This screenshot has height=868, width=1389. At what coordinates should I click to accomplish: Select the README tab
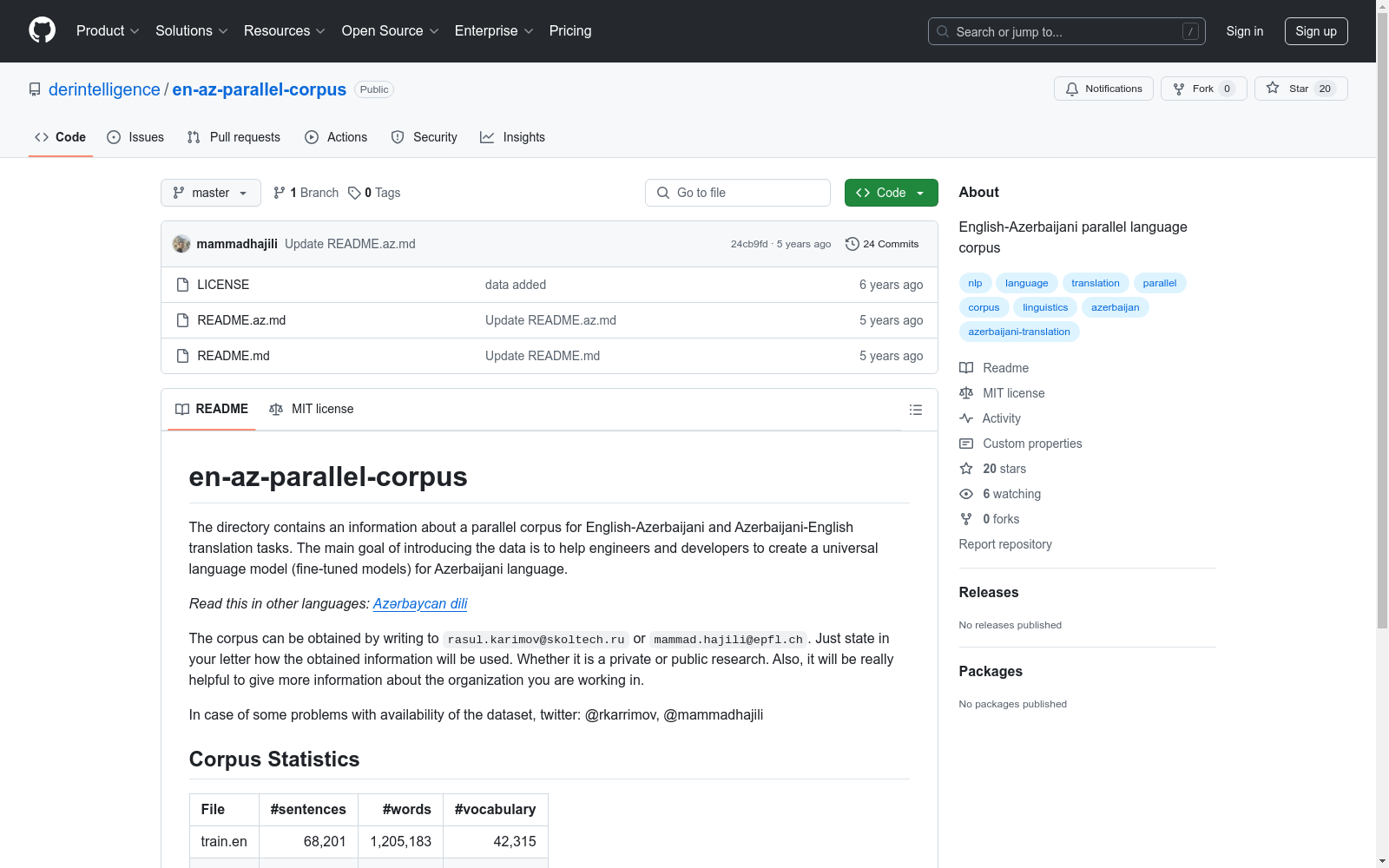point(212,409)
